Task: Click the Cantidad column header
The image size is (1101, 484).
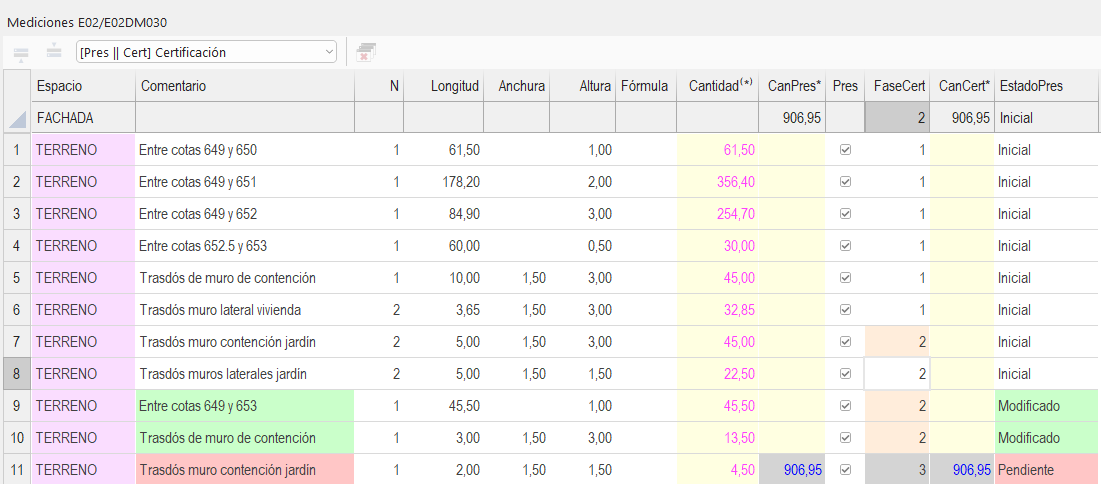Action: (718, 86)
